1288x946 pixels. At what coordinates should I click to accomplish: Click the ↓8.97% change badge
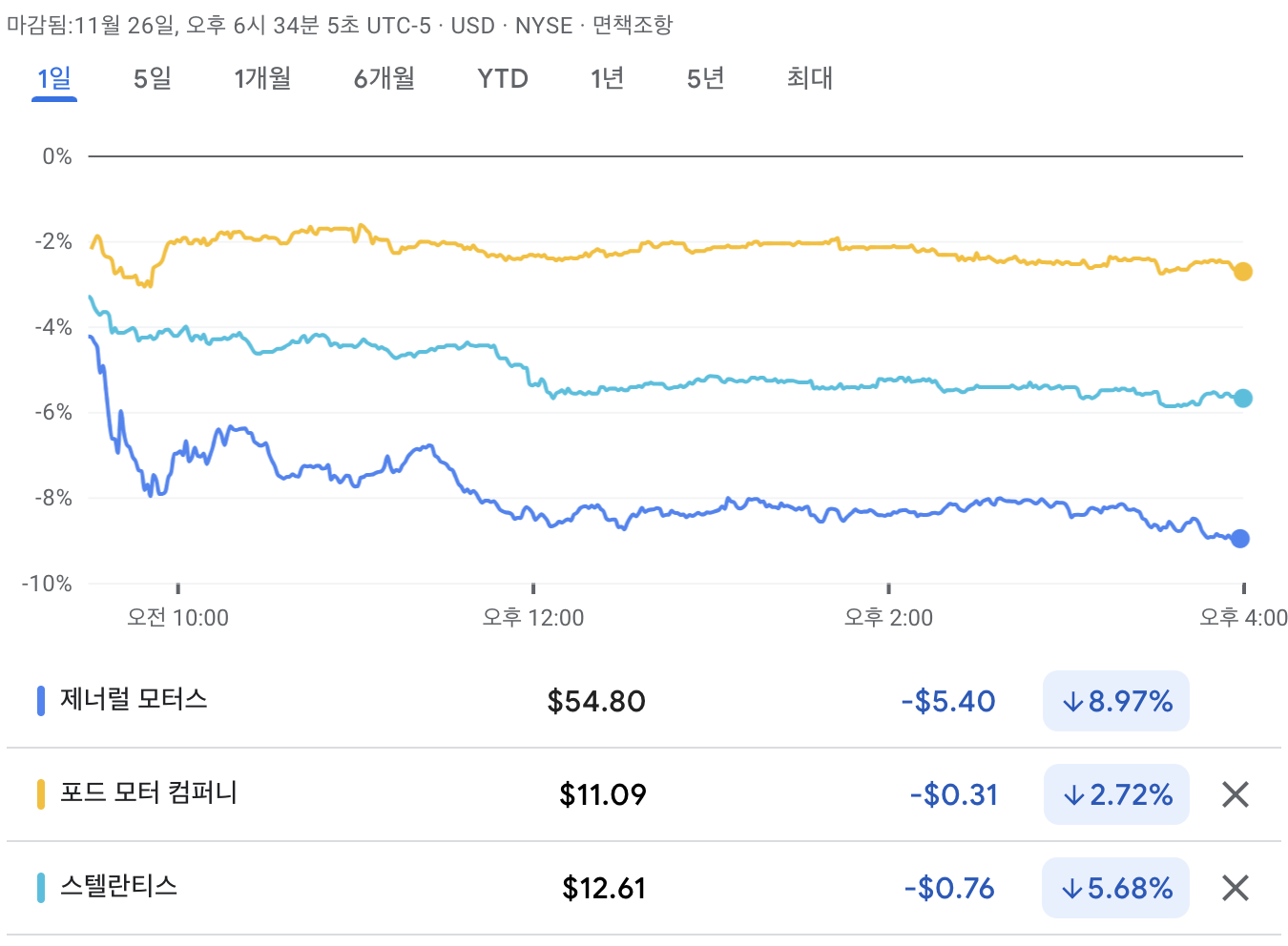tap(1116, 701)
